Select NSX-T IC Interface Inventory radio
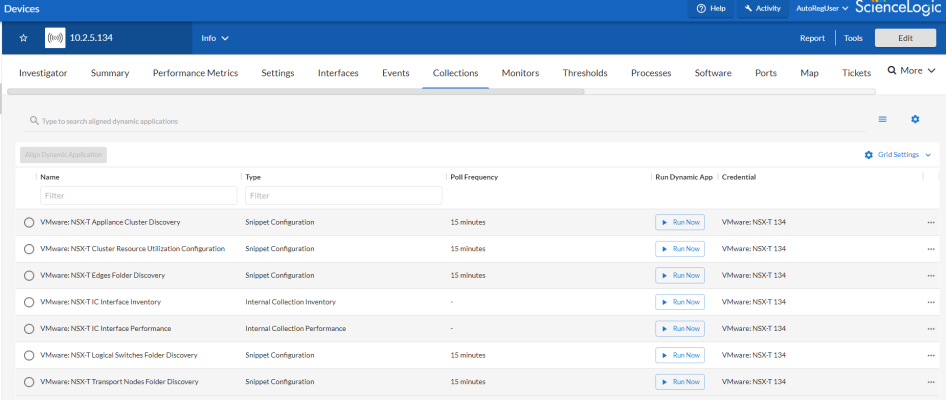This screenshot has width=946, height=400. pyautogui.click(x=28, y=302)
